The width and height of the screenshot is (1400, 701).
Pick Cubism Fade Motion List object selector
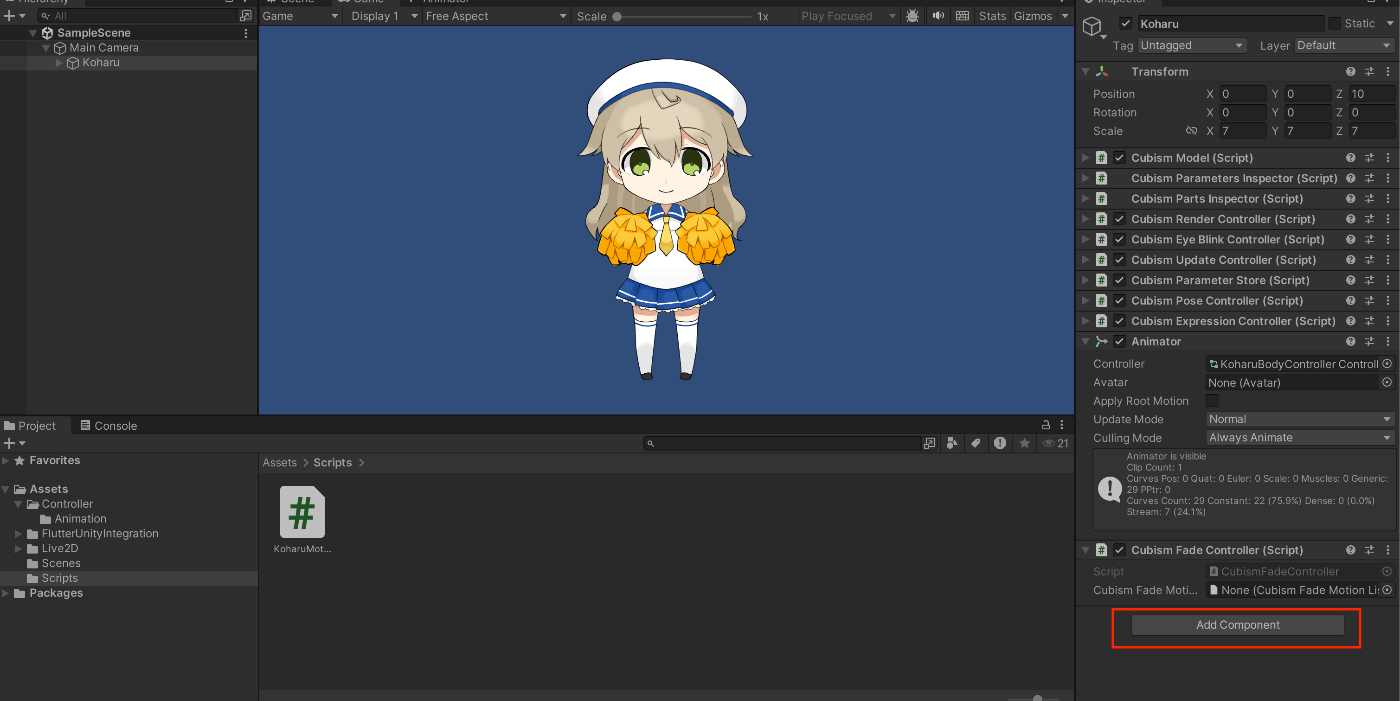point(1387,590)
